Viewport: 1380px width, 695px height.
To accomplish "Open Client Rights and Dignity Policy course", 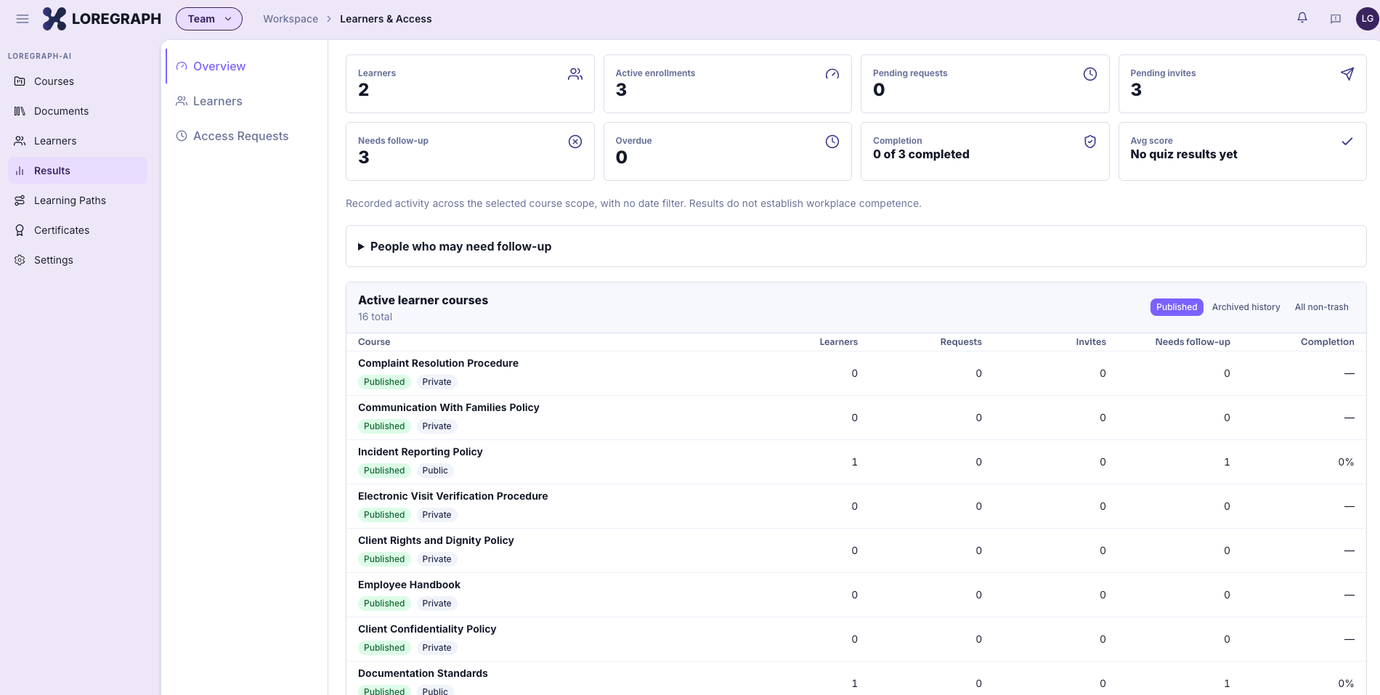I will click(x=436, y=540).
